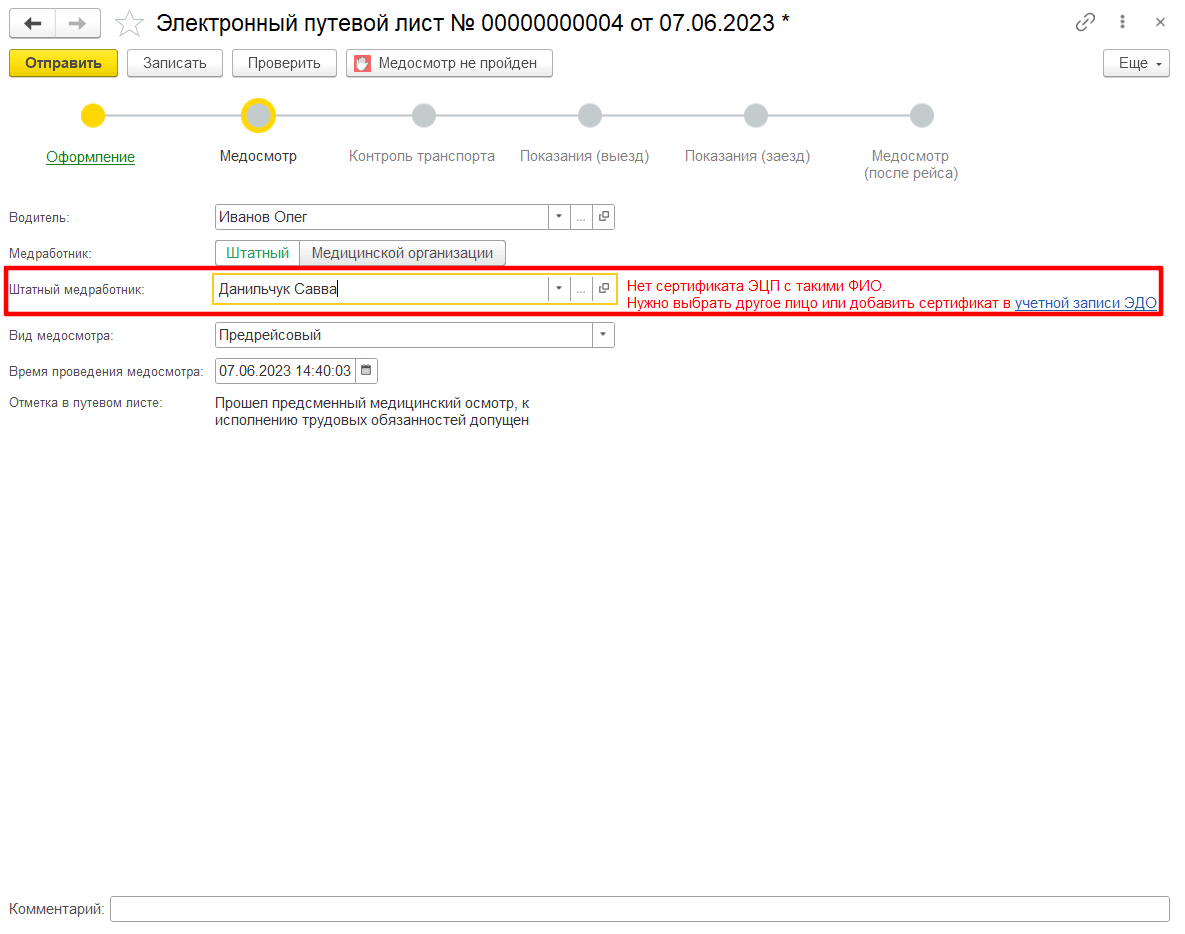Go back with the left arrow
This screenshot has height=934, width=1185.
[32, 23]
